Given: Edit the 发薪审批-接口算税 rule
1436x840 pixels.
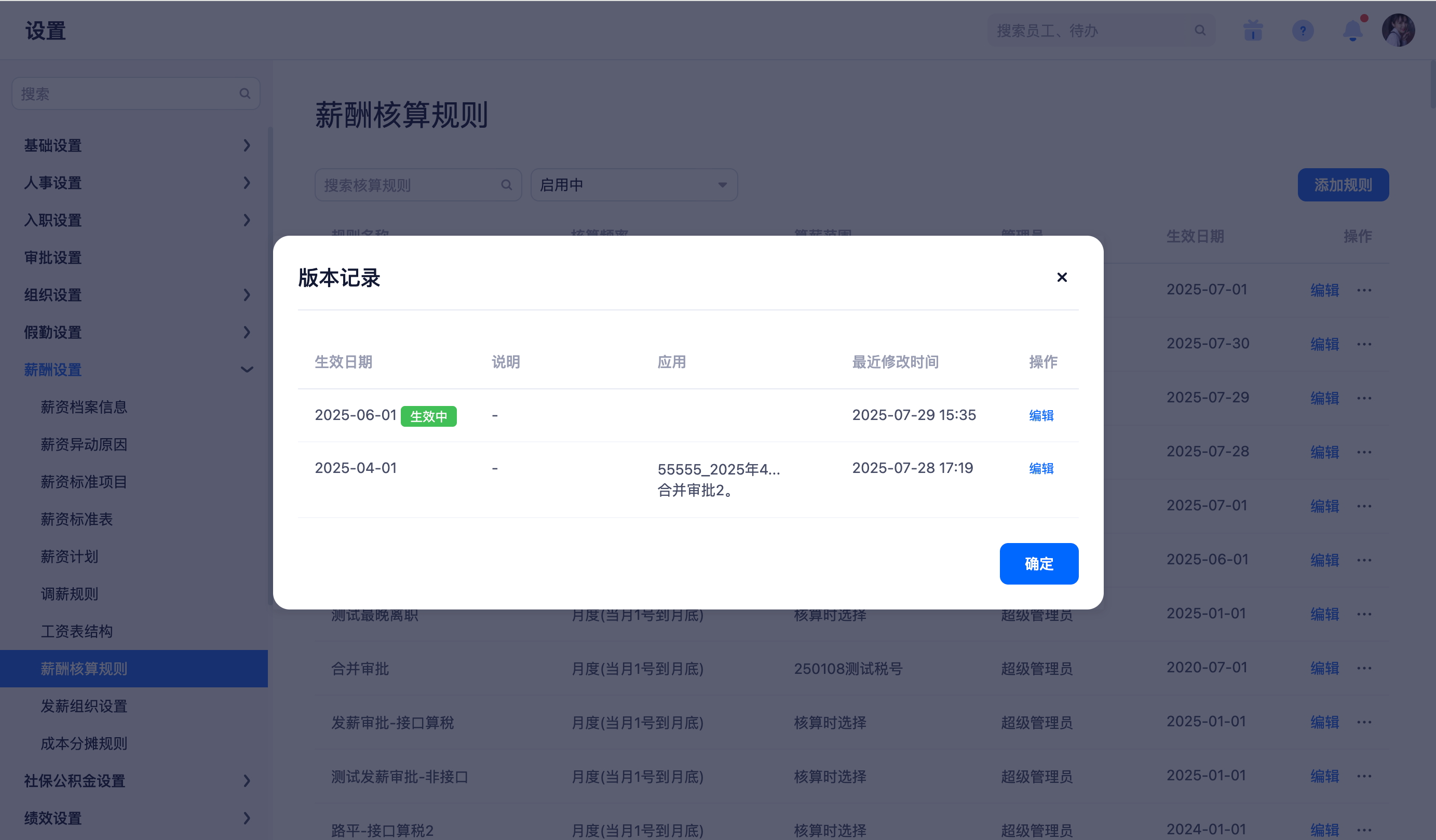Looking at the screenshot, I should point(1324,722).
